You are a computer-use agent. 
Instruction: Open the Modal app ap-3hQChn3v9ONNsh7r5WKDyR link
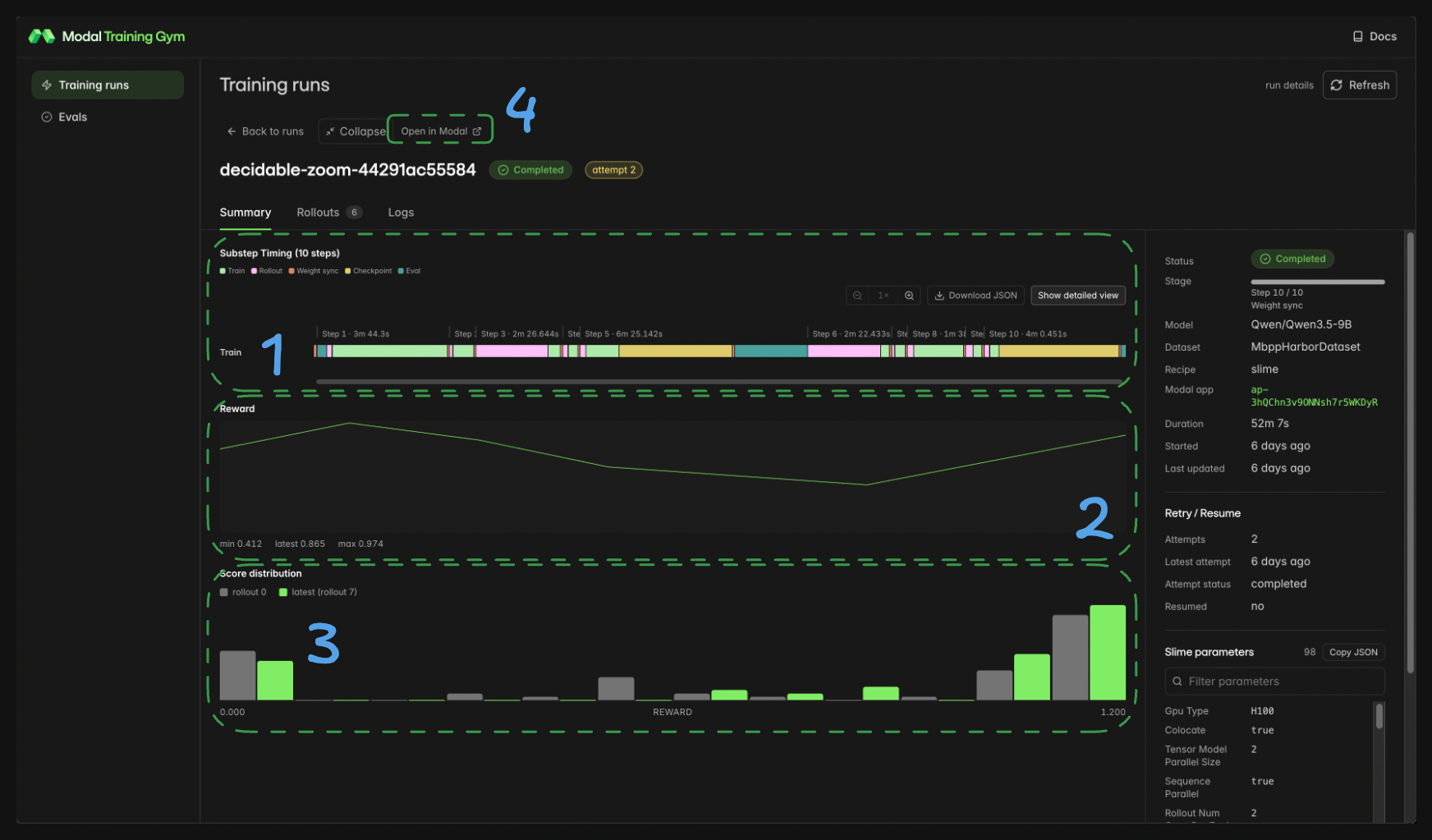click(1315, 396)
